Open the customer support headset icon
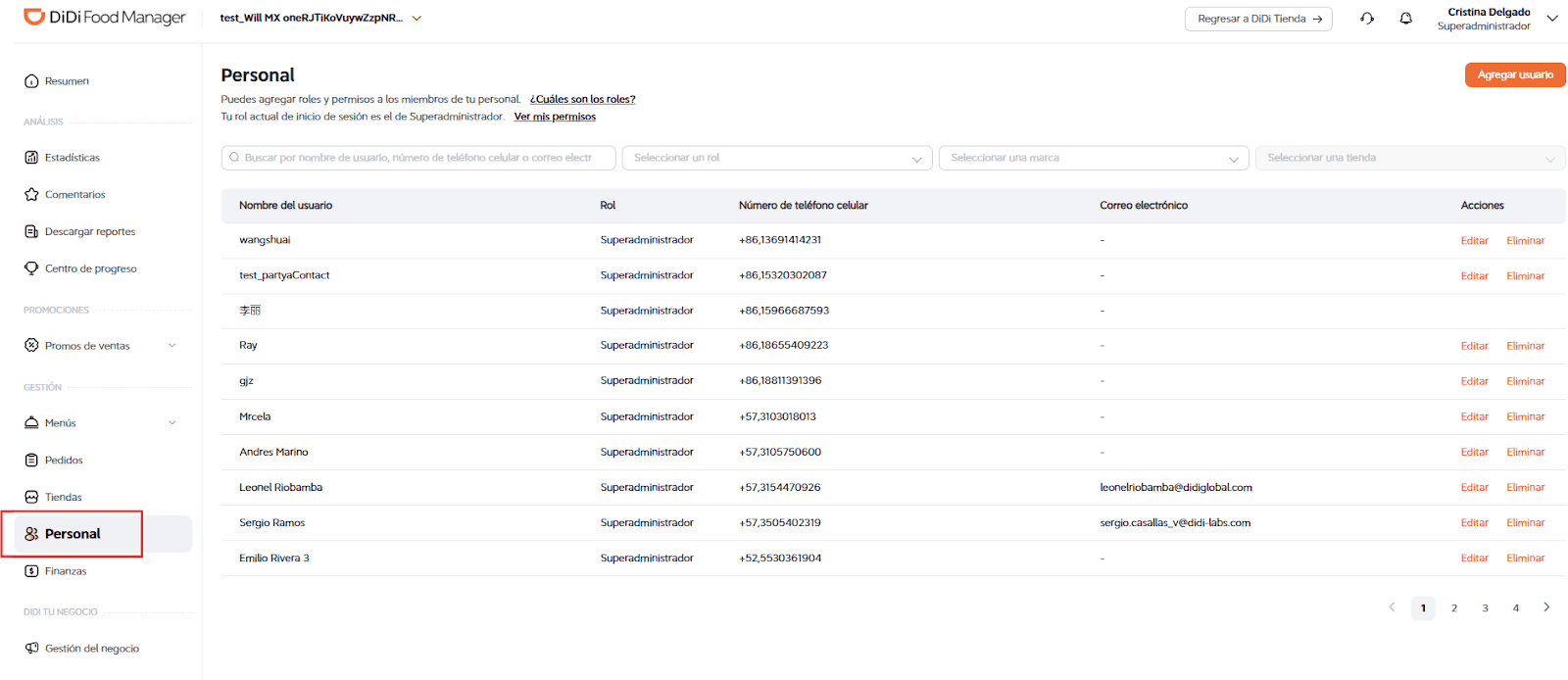Screen dimensions: 1568x680 (x=1367, y=19)
